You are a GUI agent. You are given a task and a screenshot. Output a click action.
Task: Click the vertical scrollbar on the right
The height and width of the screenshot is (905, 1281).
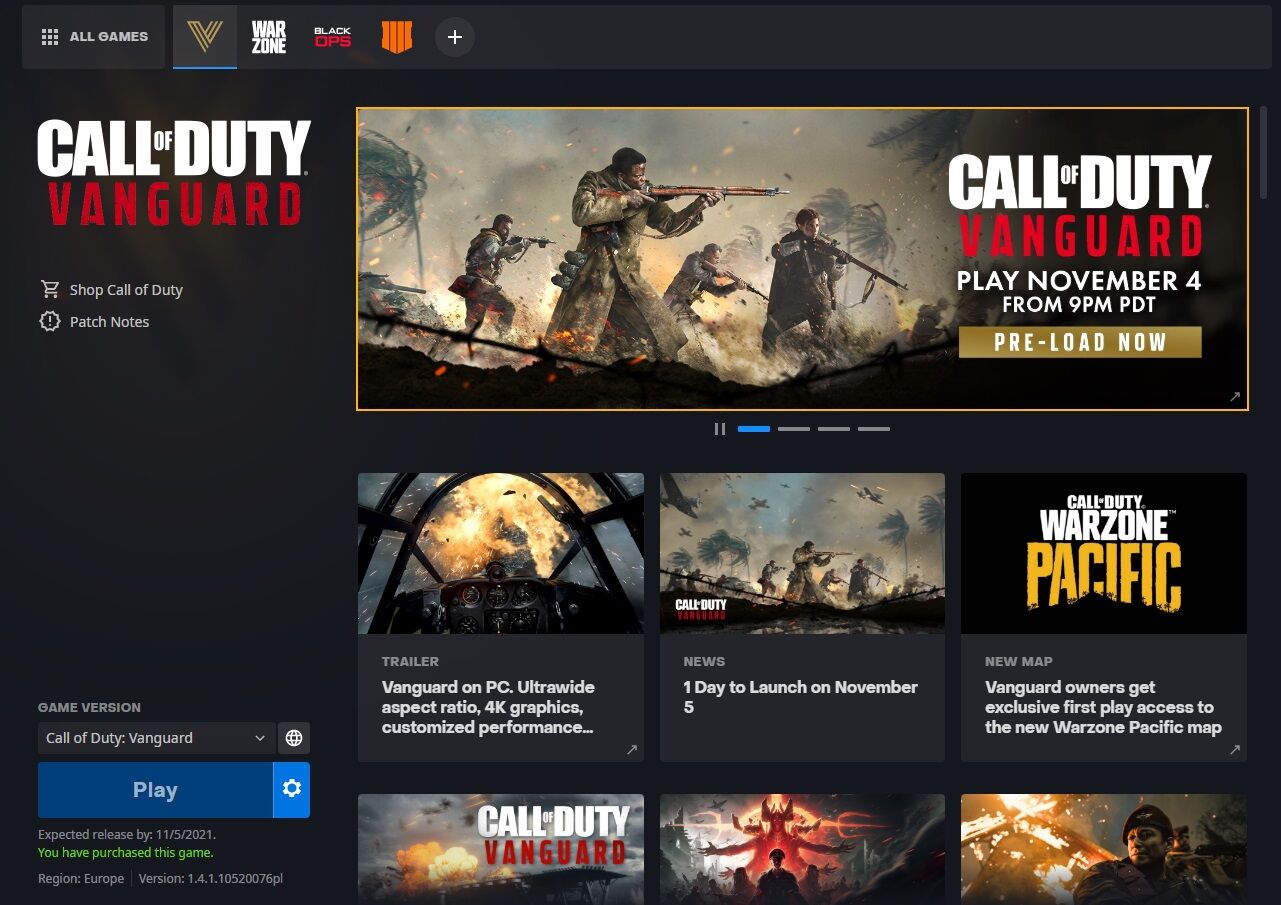coord(1264,150)
